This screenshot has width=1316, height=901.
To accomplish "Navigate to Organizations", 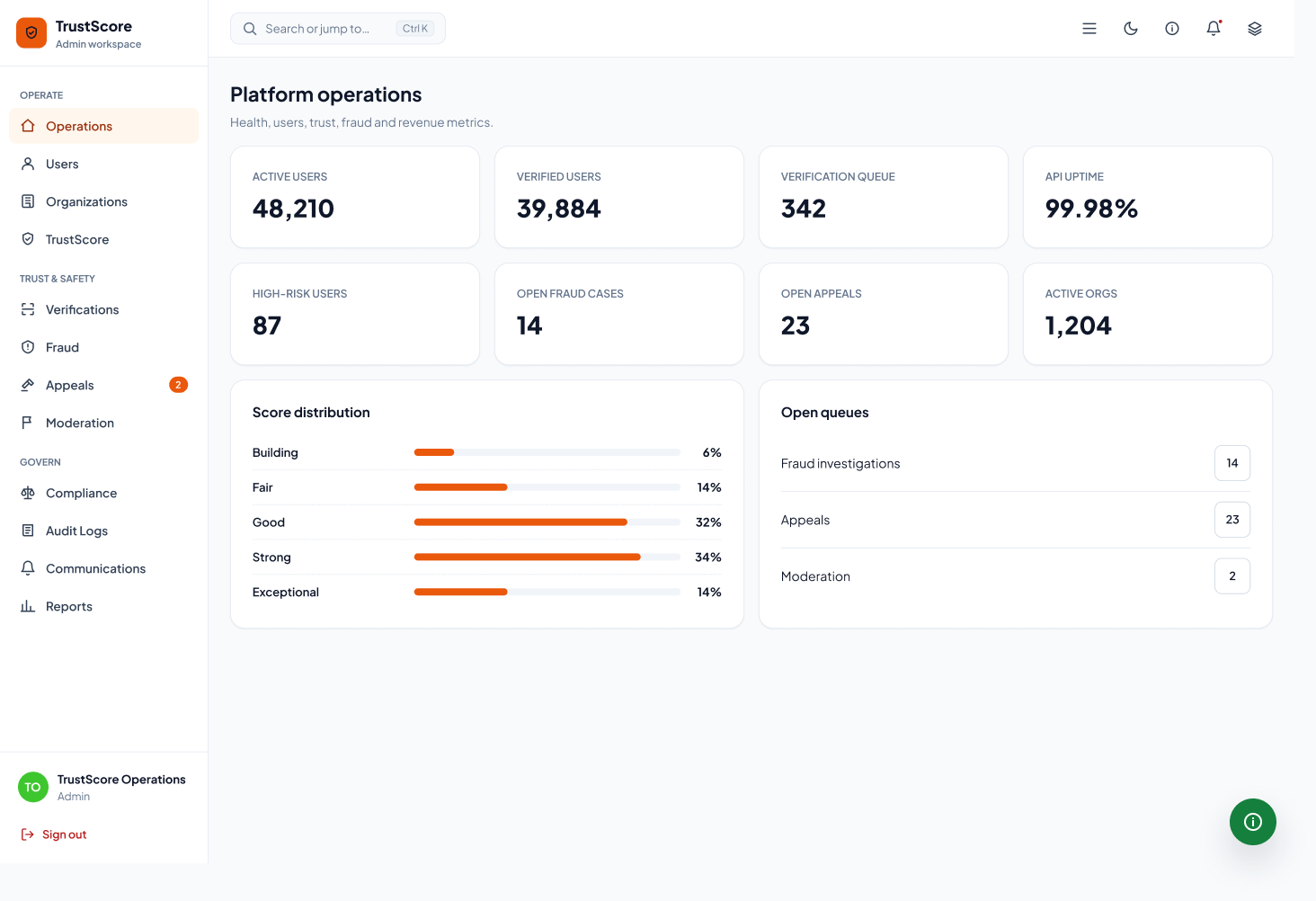I will tap(104, 201).
